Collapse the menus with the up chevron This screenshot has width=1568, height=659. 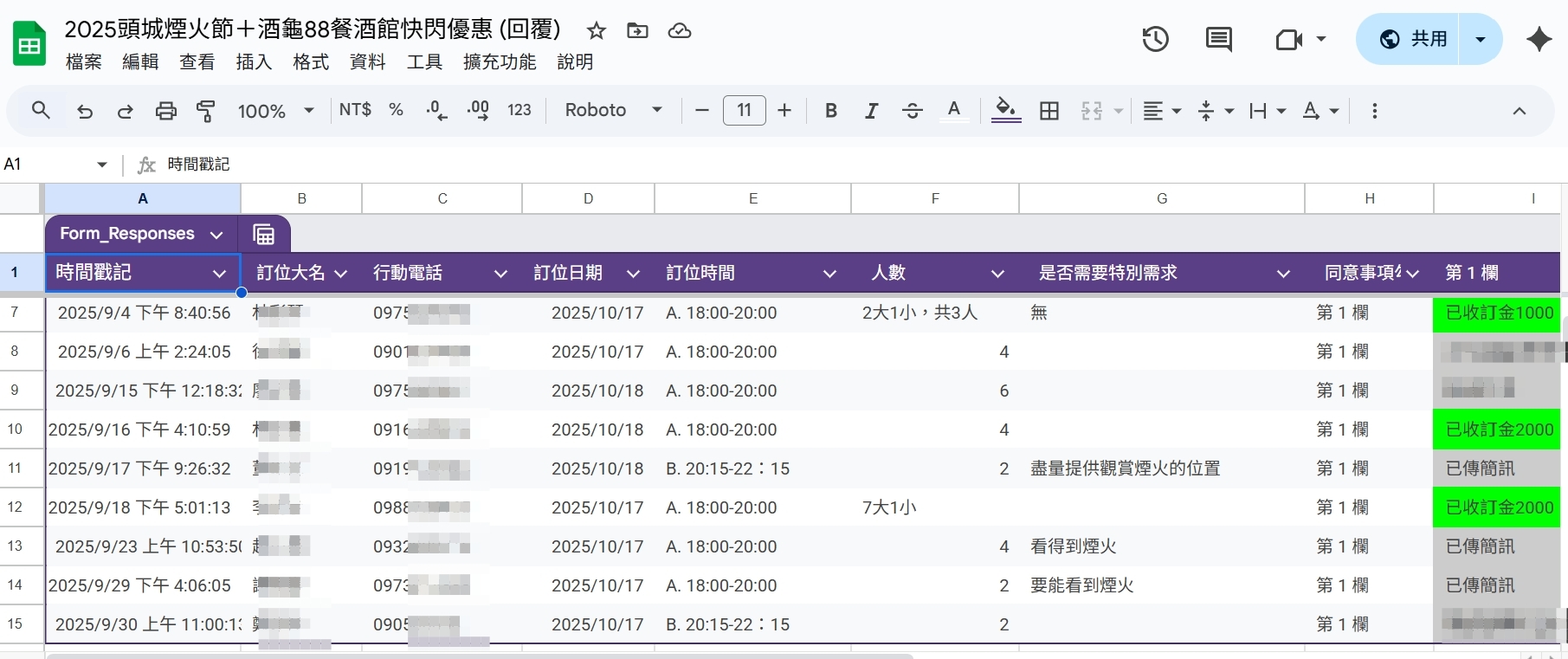coord(1520,111)
